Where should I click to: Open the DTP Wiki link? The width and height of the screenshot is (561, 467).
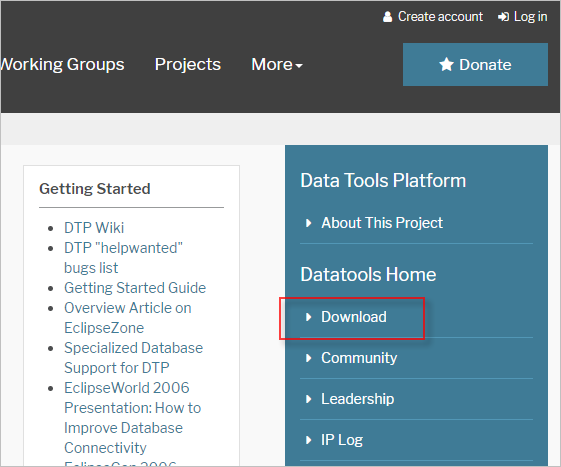94,228
